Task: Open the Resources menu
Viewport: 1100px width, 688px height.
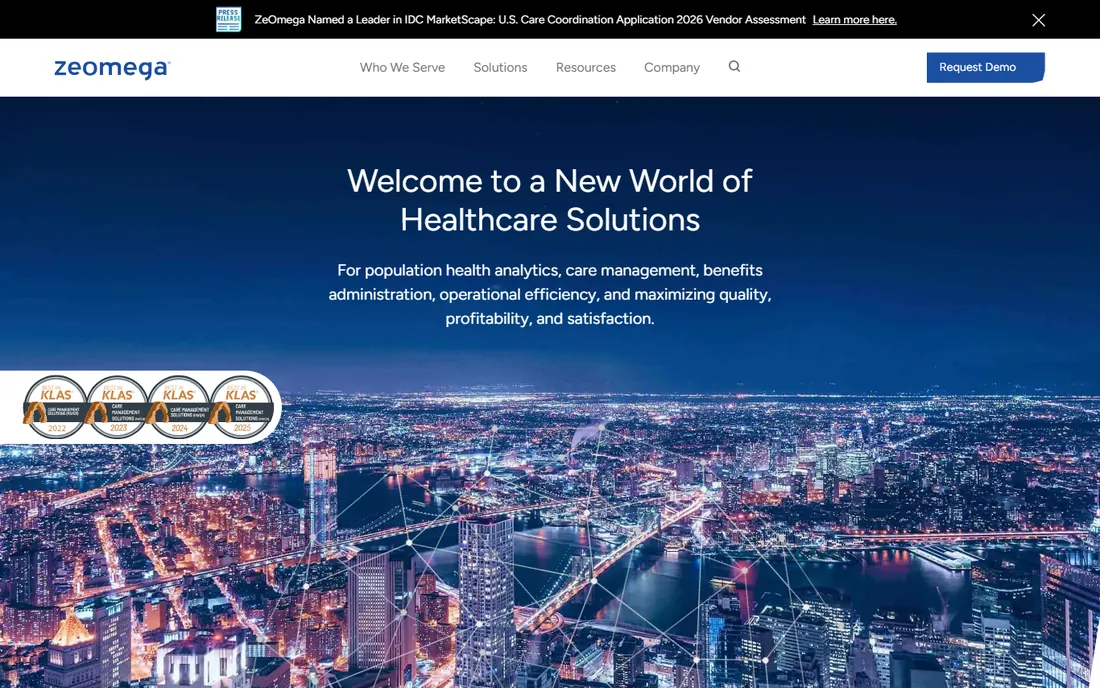Action: click(x=586, y=67)
